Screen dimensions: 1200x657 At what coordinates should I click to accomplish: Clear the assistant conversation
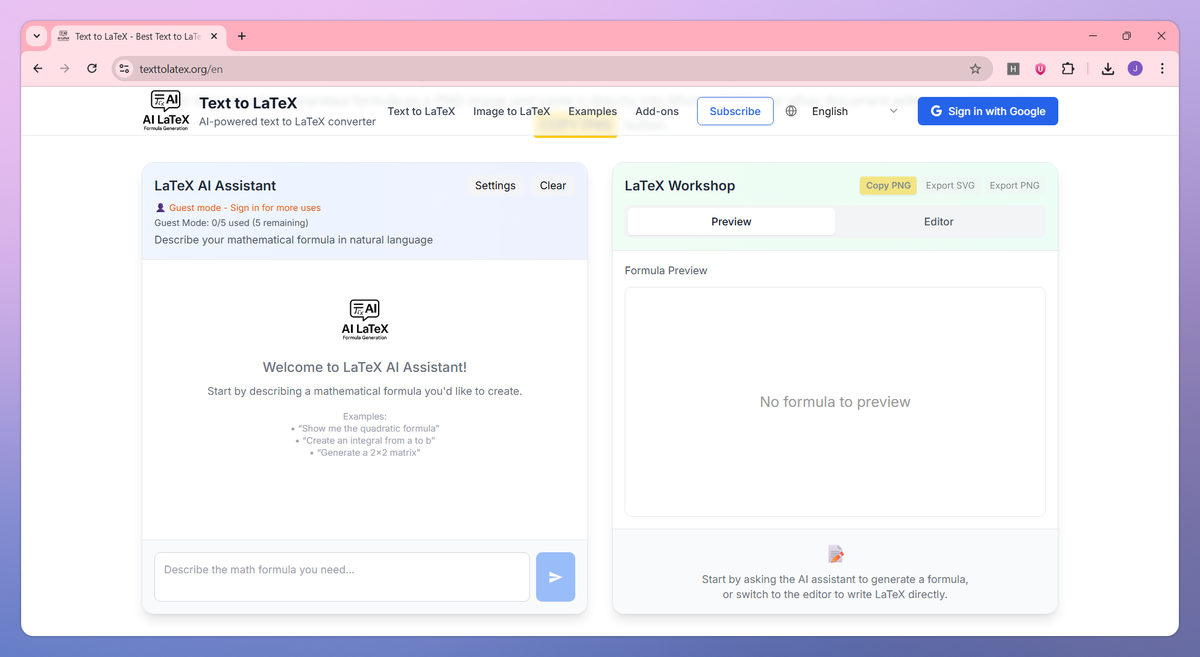point(553,185)
